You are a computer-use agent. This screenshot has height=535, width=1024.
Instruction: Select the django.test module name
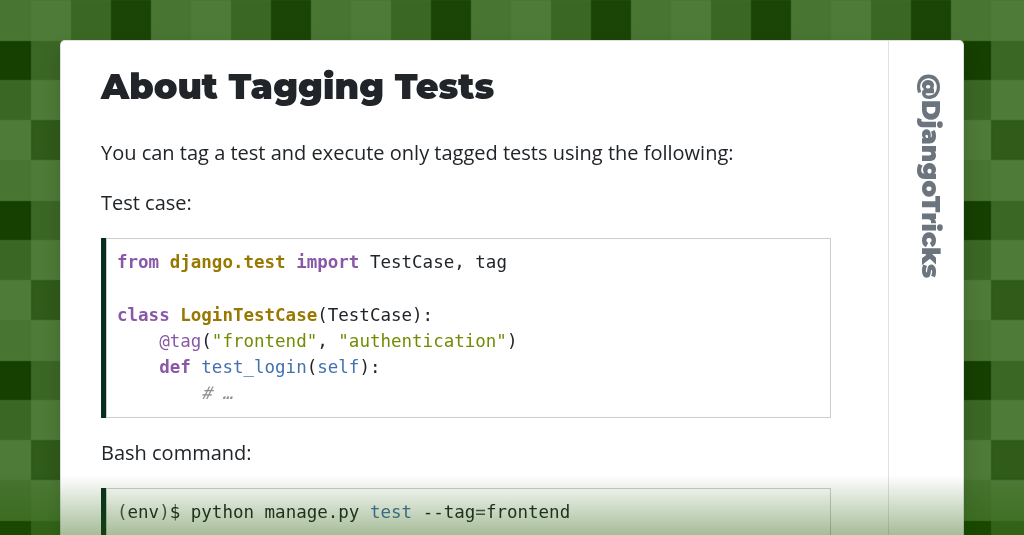click(227, 262)
